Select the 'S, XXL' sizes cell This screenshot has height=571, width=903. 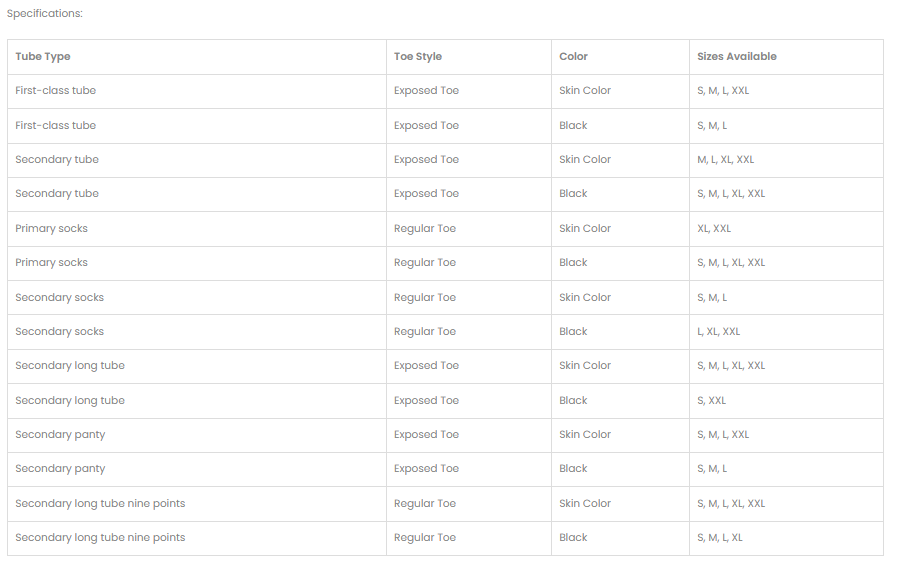pos(712,401)
